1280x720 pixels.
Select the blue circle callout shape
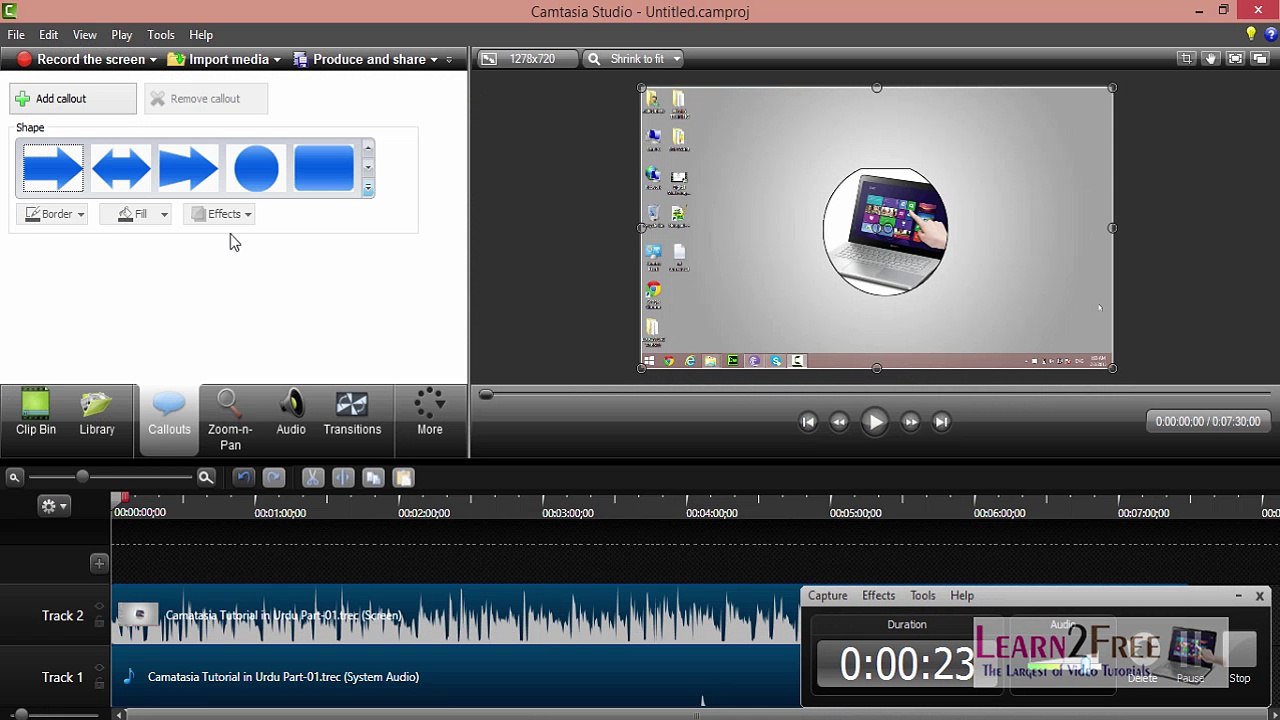[256, 168]
